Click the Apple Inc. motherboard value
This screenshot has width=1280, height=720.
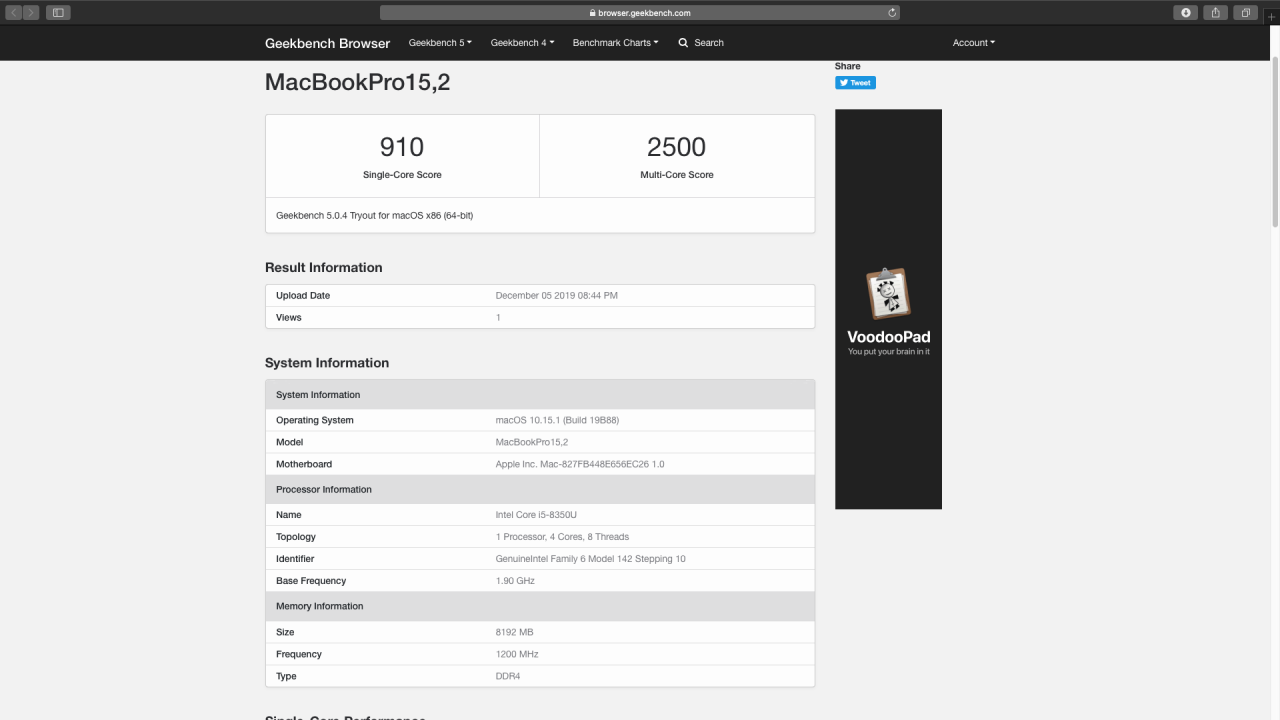tap(580, 464)
